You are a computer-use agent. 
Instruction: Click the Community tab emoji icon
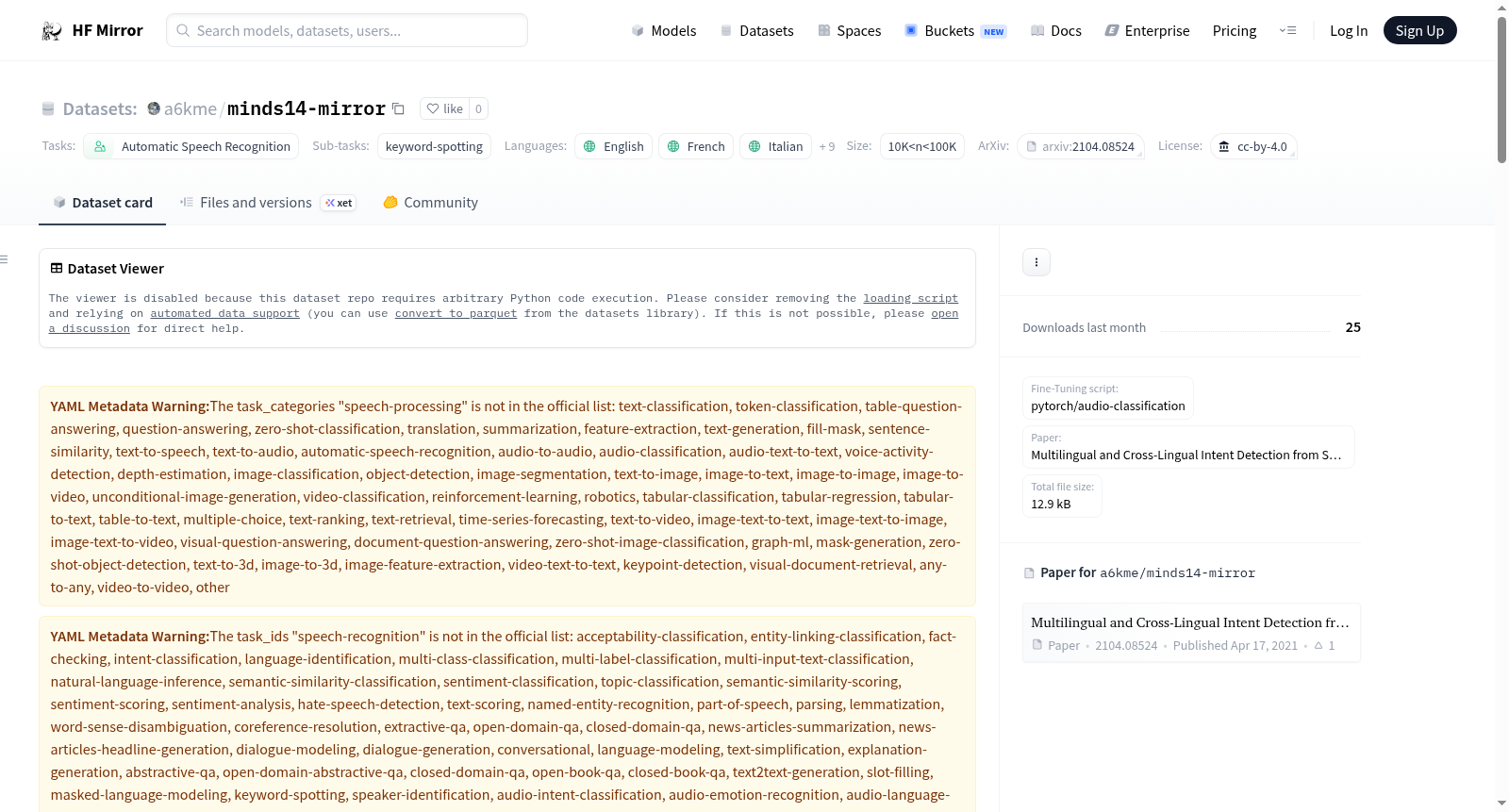pyautogui.click(x=390, y=202)
